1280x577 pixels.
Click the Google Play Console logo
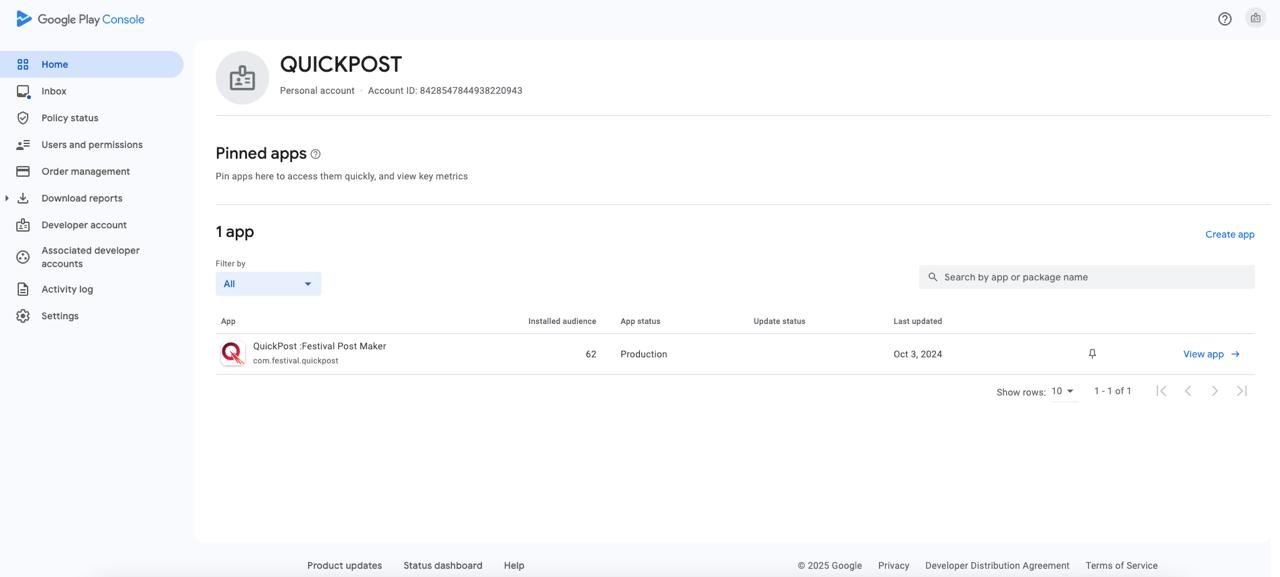tap(80, 19)
